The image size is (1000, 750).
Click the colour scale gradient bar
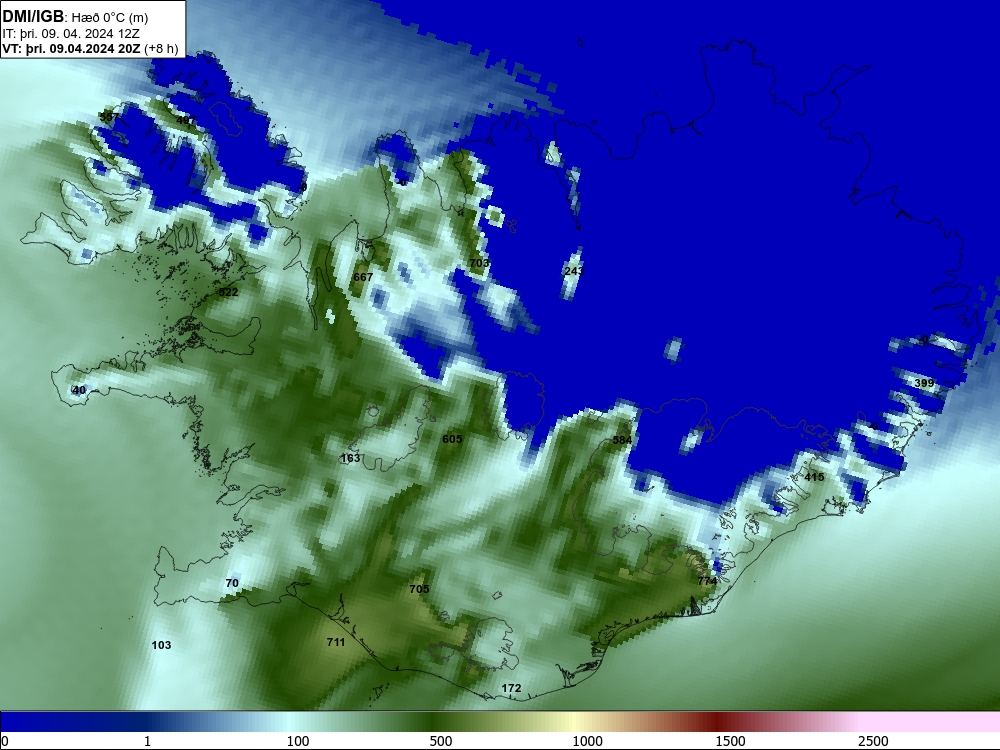click(500, 721)
